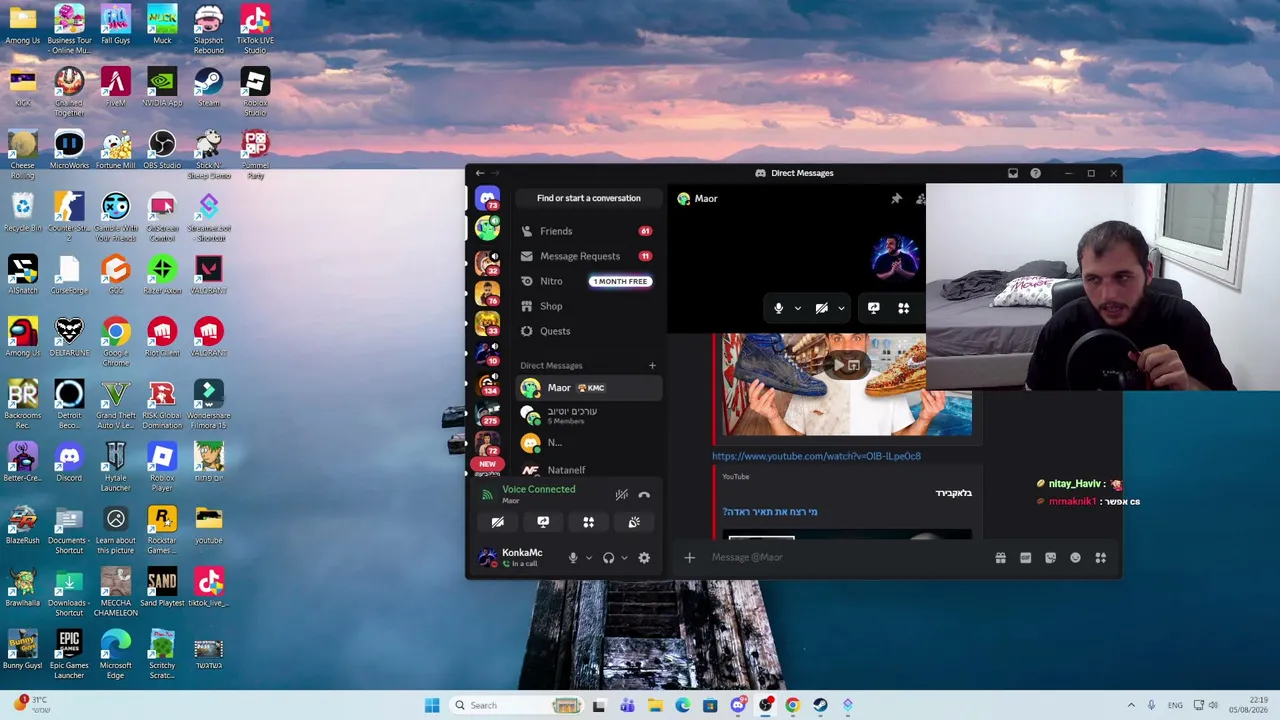Open the server with 134 notifications

pos(487,384)
